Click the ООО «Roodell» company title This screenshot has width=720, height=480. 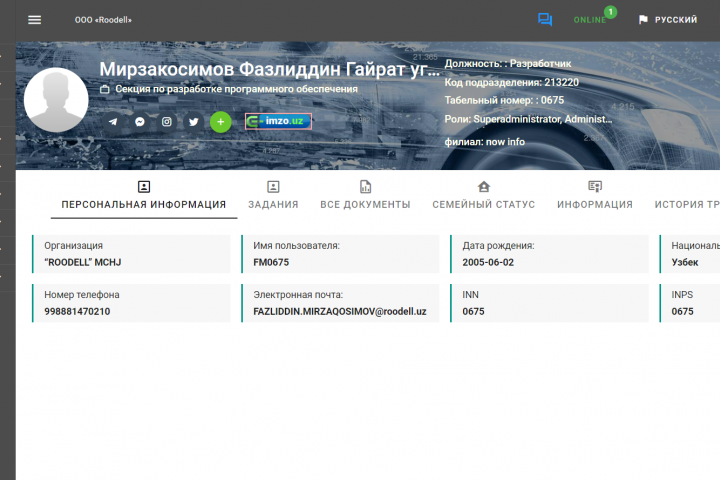point(103,20)
